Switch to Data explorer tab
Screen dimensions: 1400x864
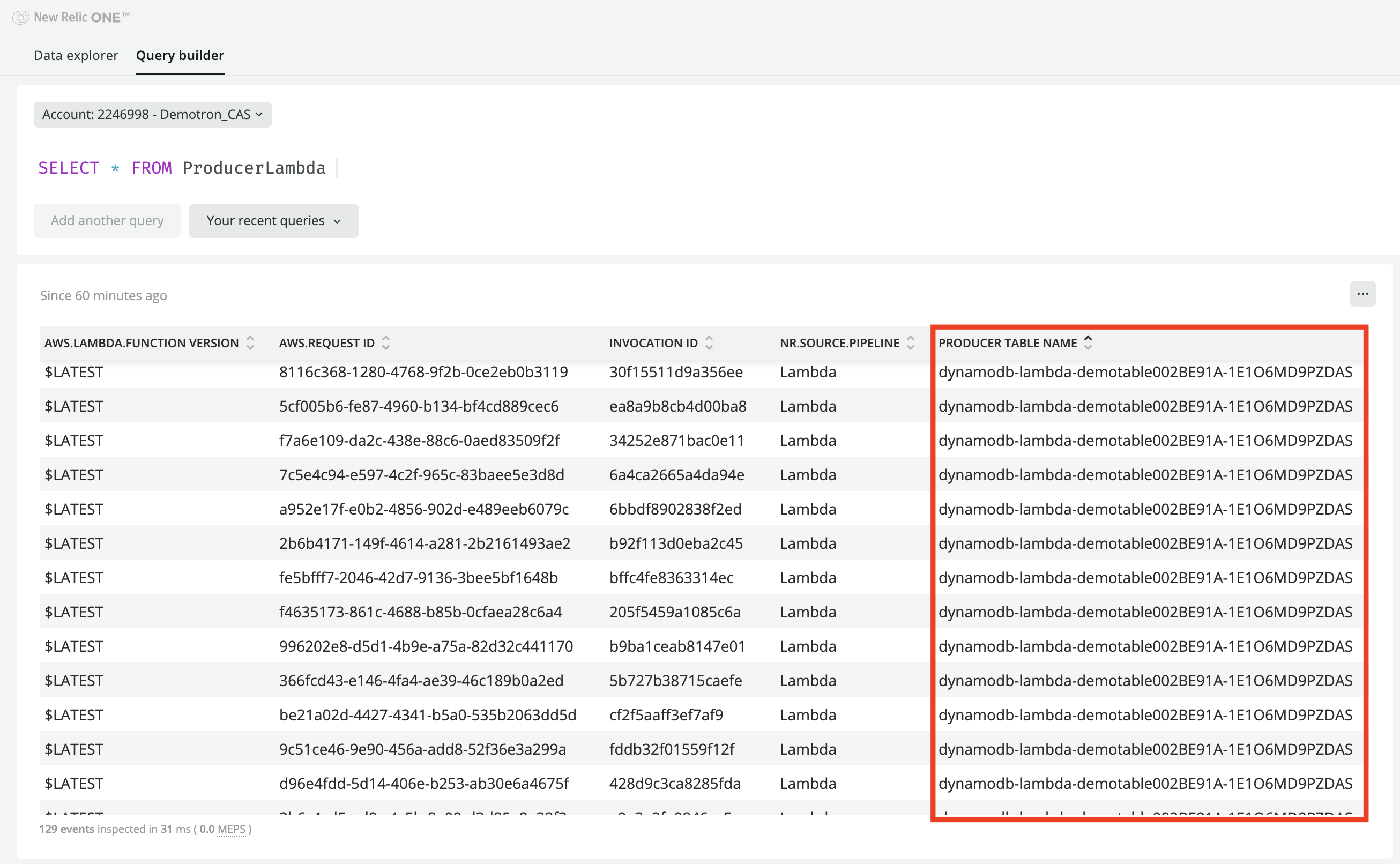point(76,55)
